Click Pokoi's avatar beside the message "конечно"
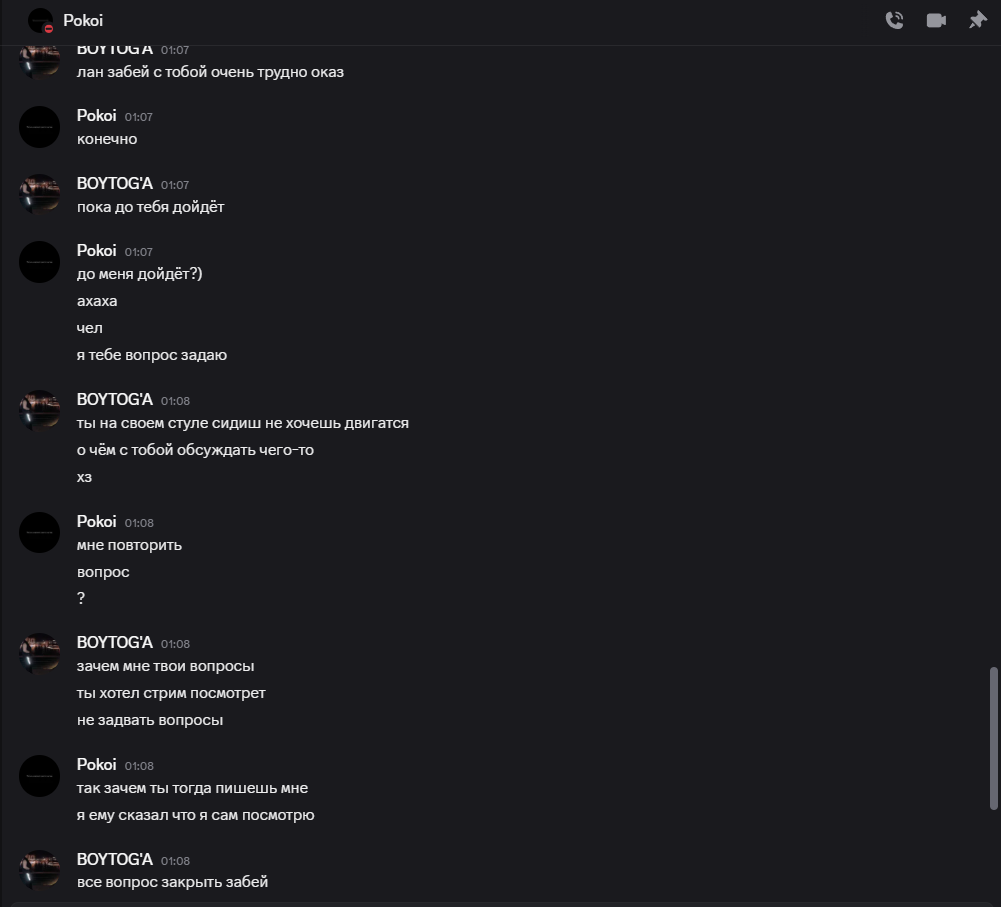The height and width of the screenshot is (907, 1001). point(40,127)
